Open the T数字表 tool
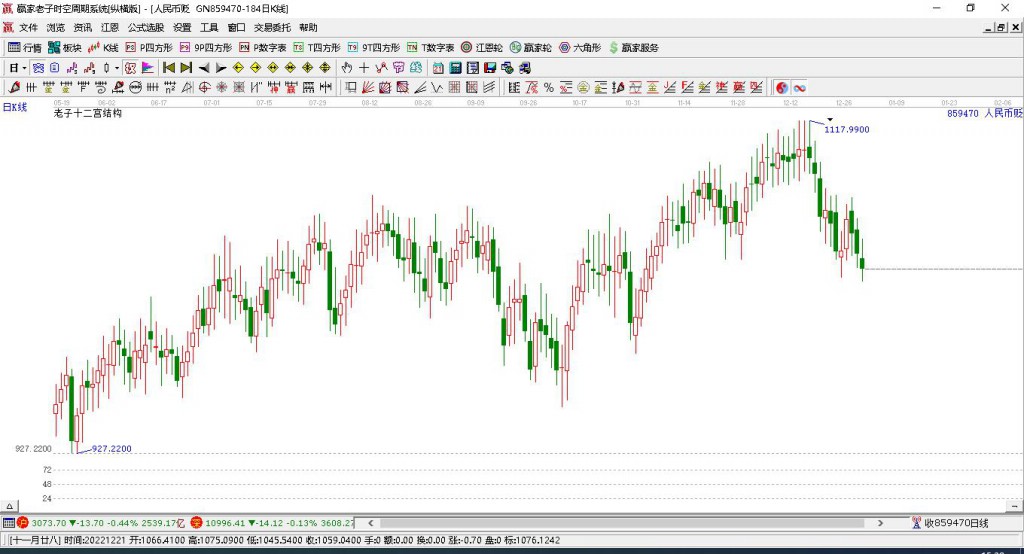This screenshot has width=1024, height=554. point(430,48)
